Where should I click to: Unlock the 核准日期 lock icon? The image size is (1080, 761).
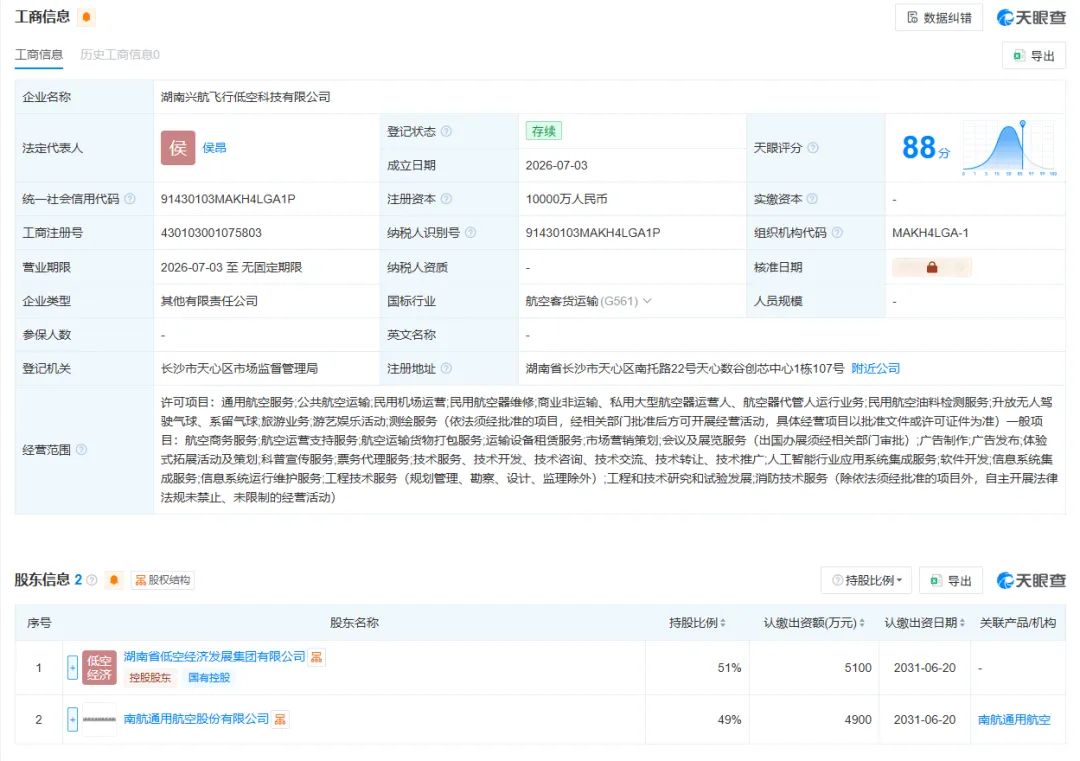(932, 267)
